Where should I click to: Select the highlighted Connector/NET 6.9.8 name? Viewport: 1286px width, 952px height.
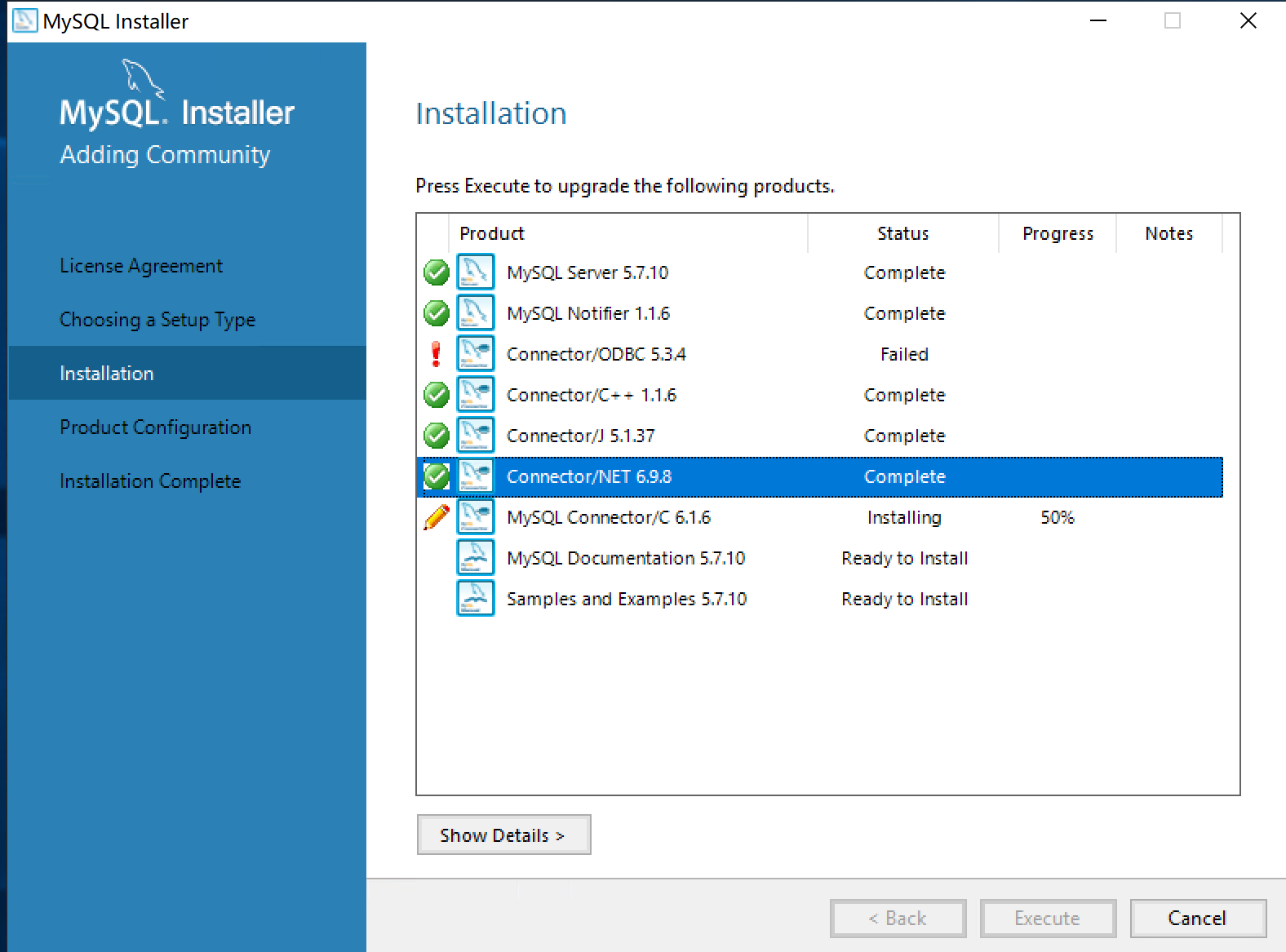pyautogui.click(x=589, y=476)
